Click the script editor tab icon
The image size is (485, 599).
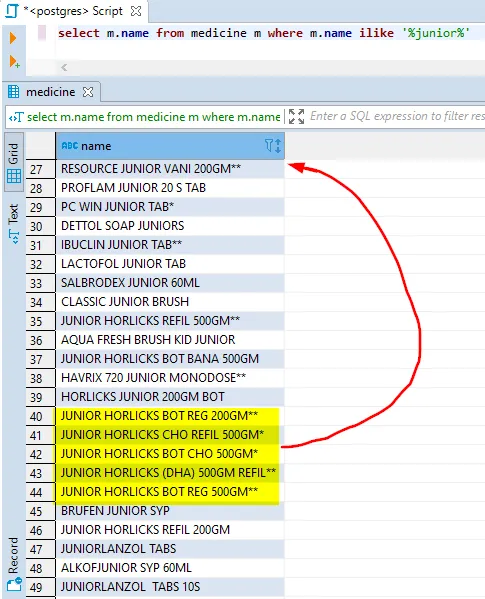point(12,11)
